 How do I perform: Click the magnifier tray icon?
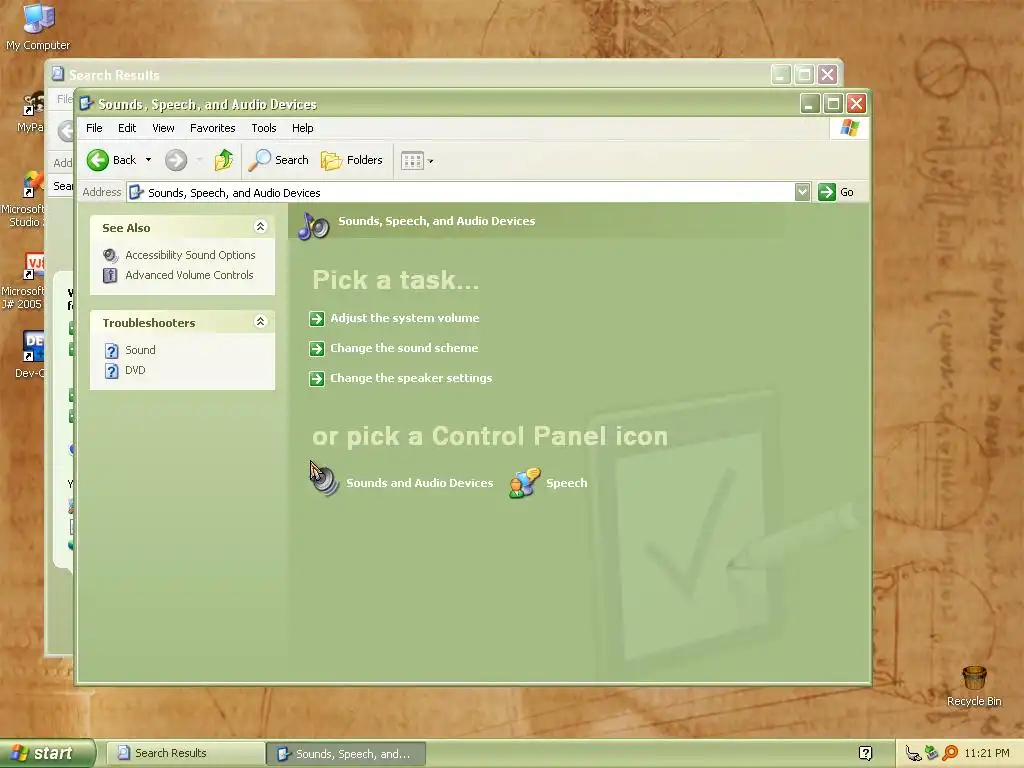click(950, 753)
